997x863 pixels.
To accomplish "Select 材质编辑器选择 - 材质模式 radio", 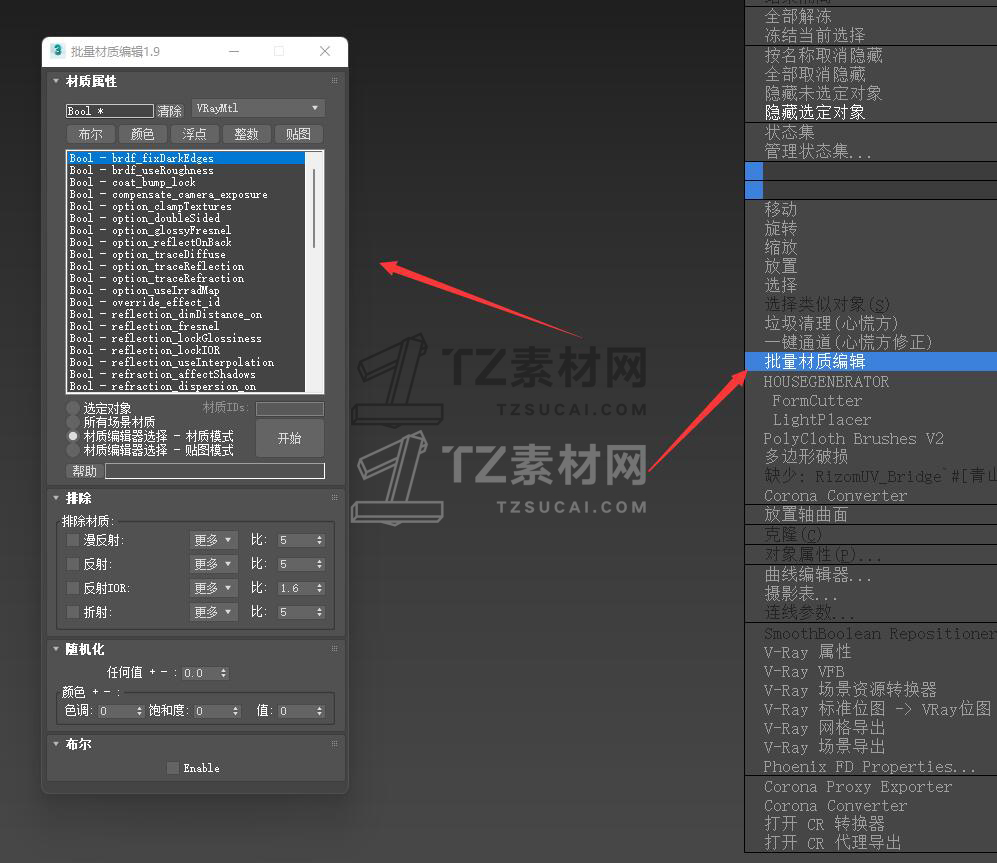I will coord(73,436).
